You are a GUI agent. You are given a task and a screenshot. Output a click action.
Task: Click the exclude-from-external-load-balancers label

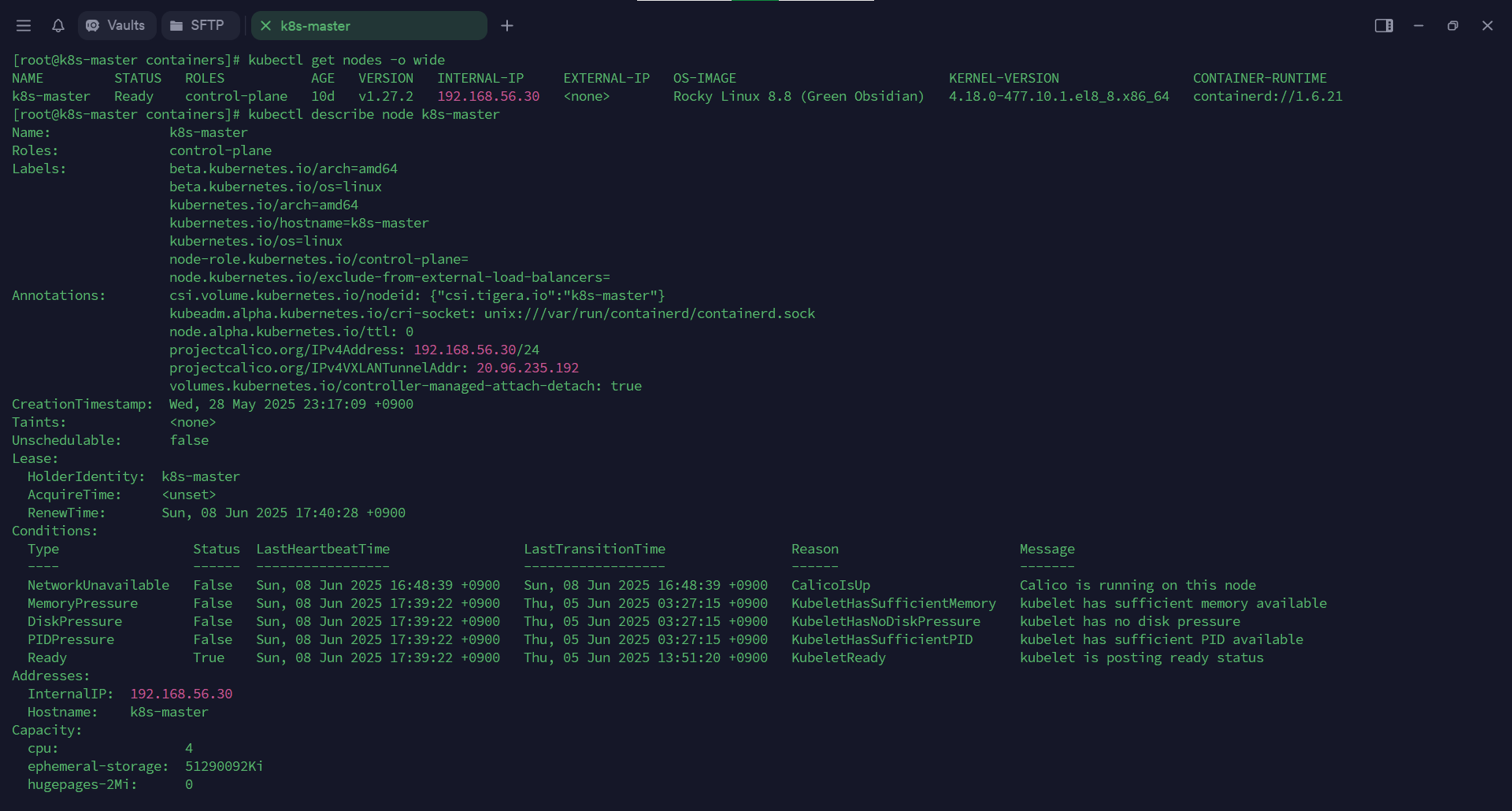click(x=390, y=277)
